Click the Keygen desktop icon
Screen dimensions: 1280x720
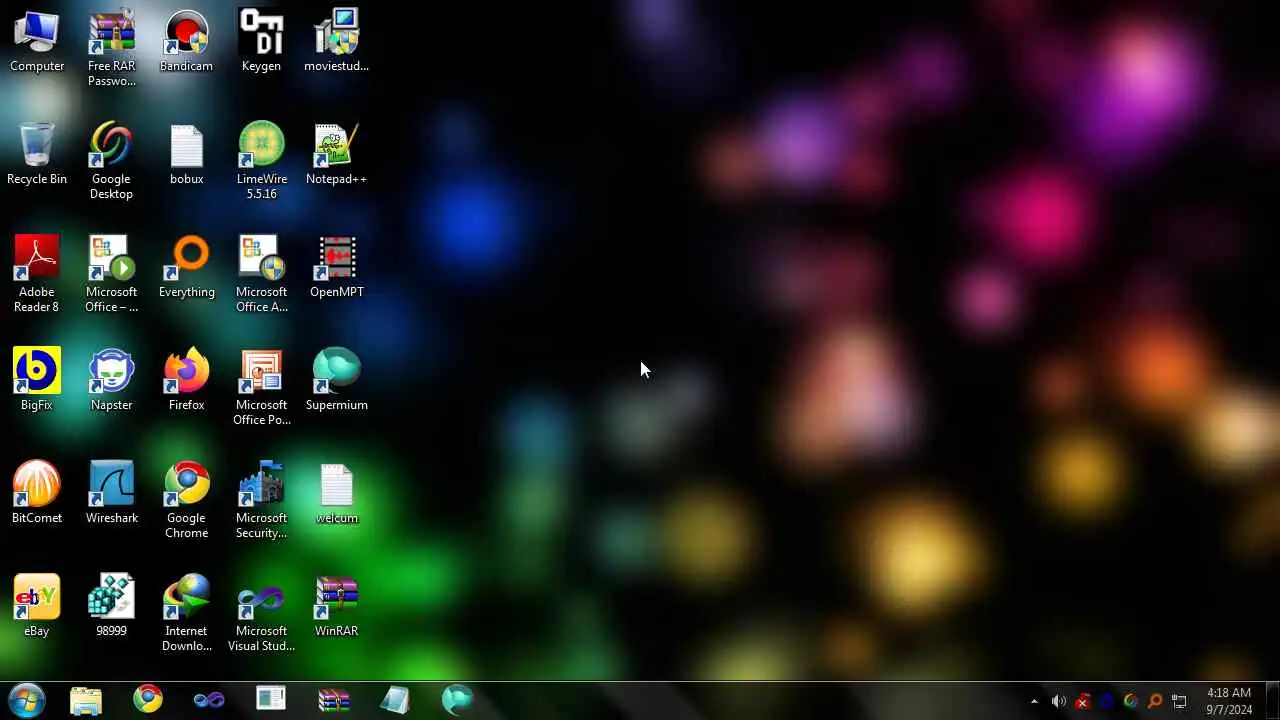(x=261, y=41)
